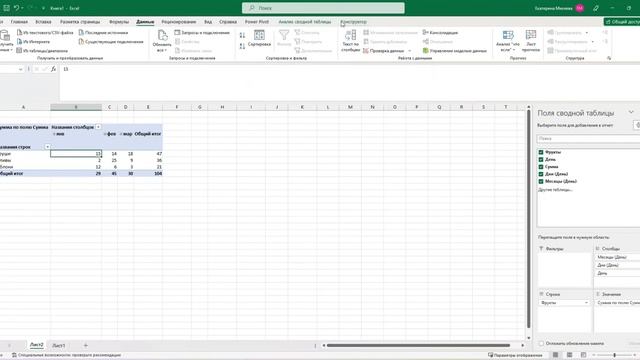Screen dimensions: 640x360
Task: Uncheck the 'Сумма' field checkbox
Action: [x=541, y=167]
